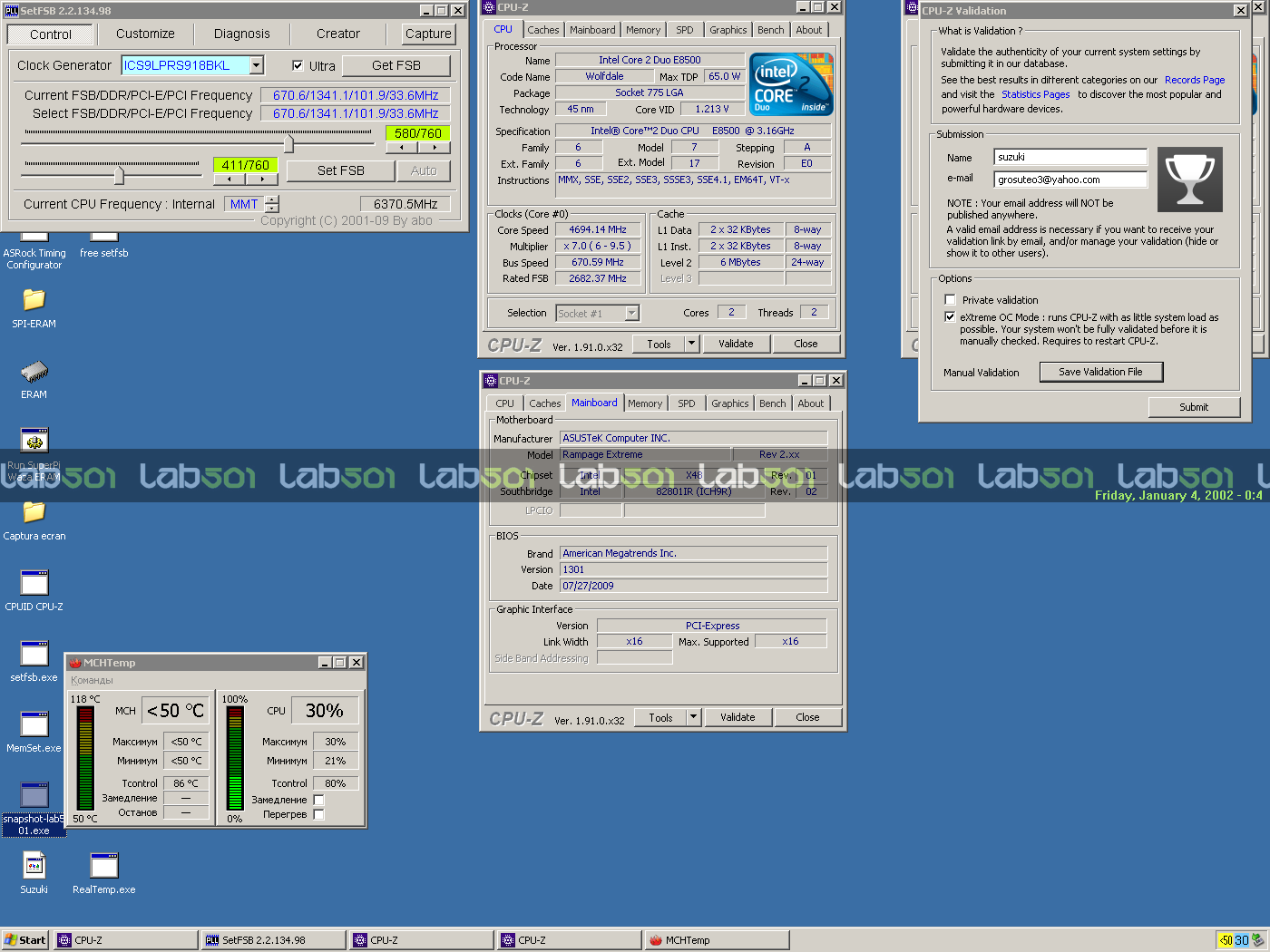This screenshot has height=952, width=1270.
Task: Click system tray icon at far right
Action: click(1257, 940)
